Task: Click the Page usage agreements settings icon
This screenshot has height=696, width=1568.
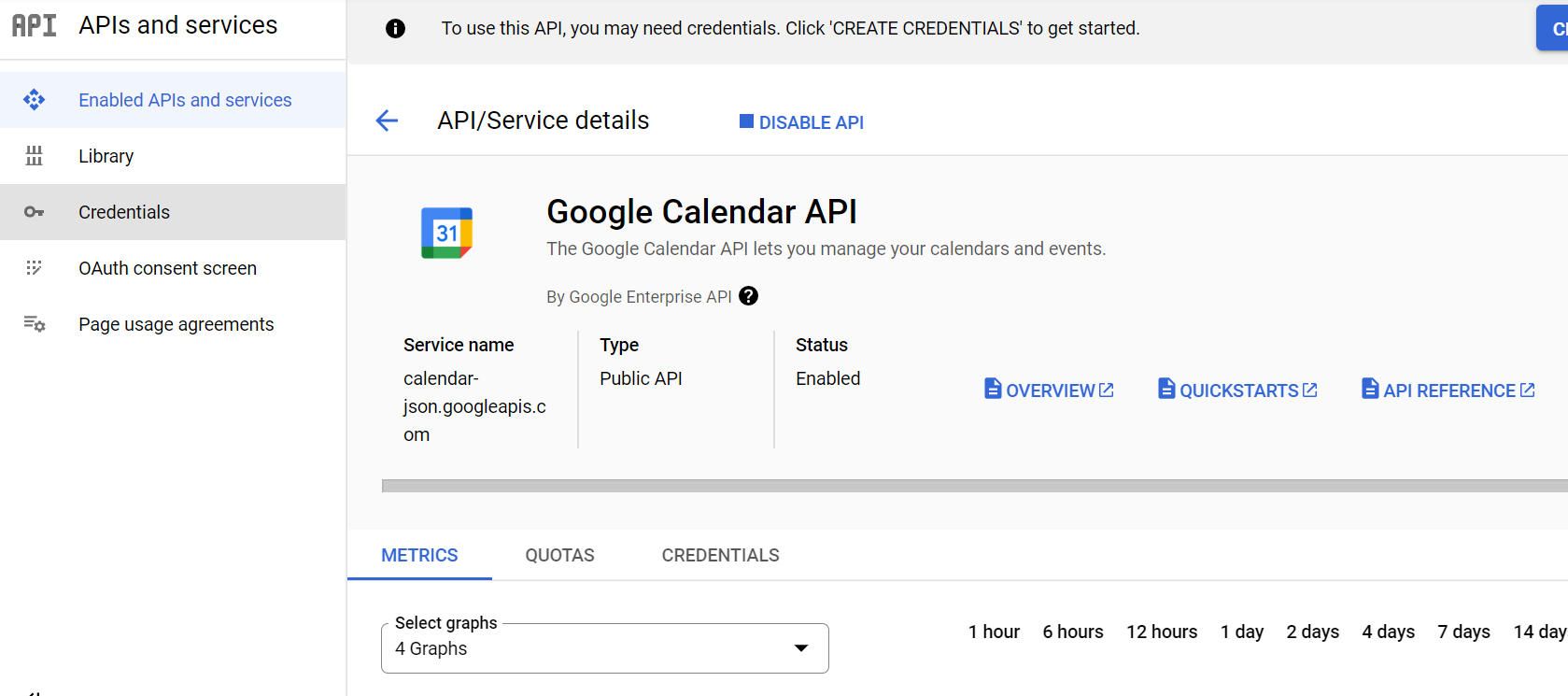Action: click(35, 324)
